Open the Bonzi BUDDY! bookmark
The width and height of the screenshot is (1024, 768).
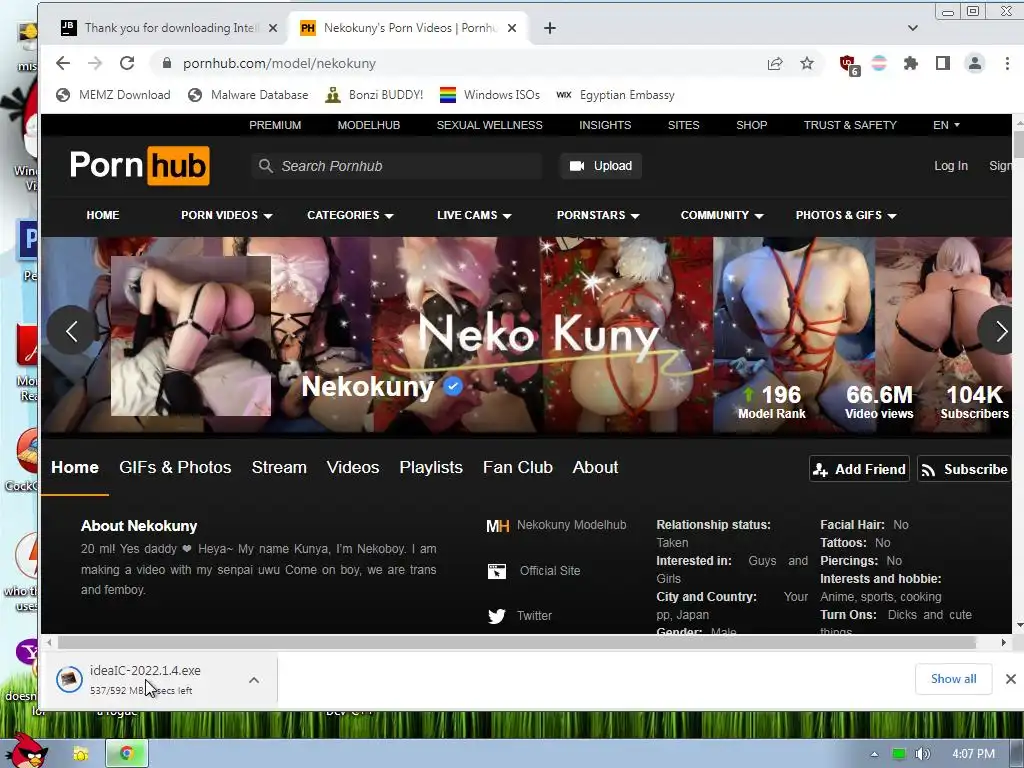point(374,95)
